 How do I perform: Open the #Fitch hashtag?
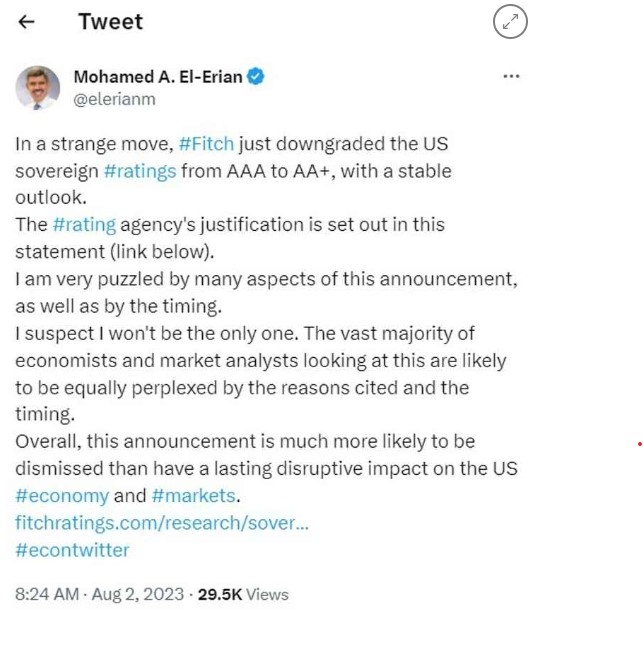point(206,144)
